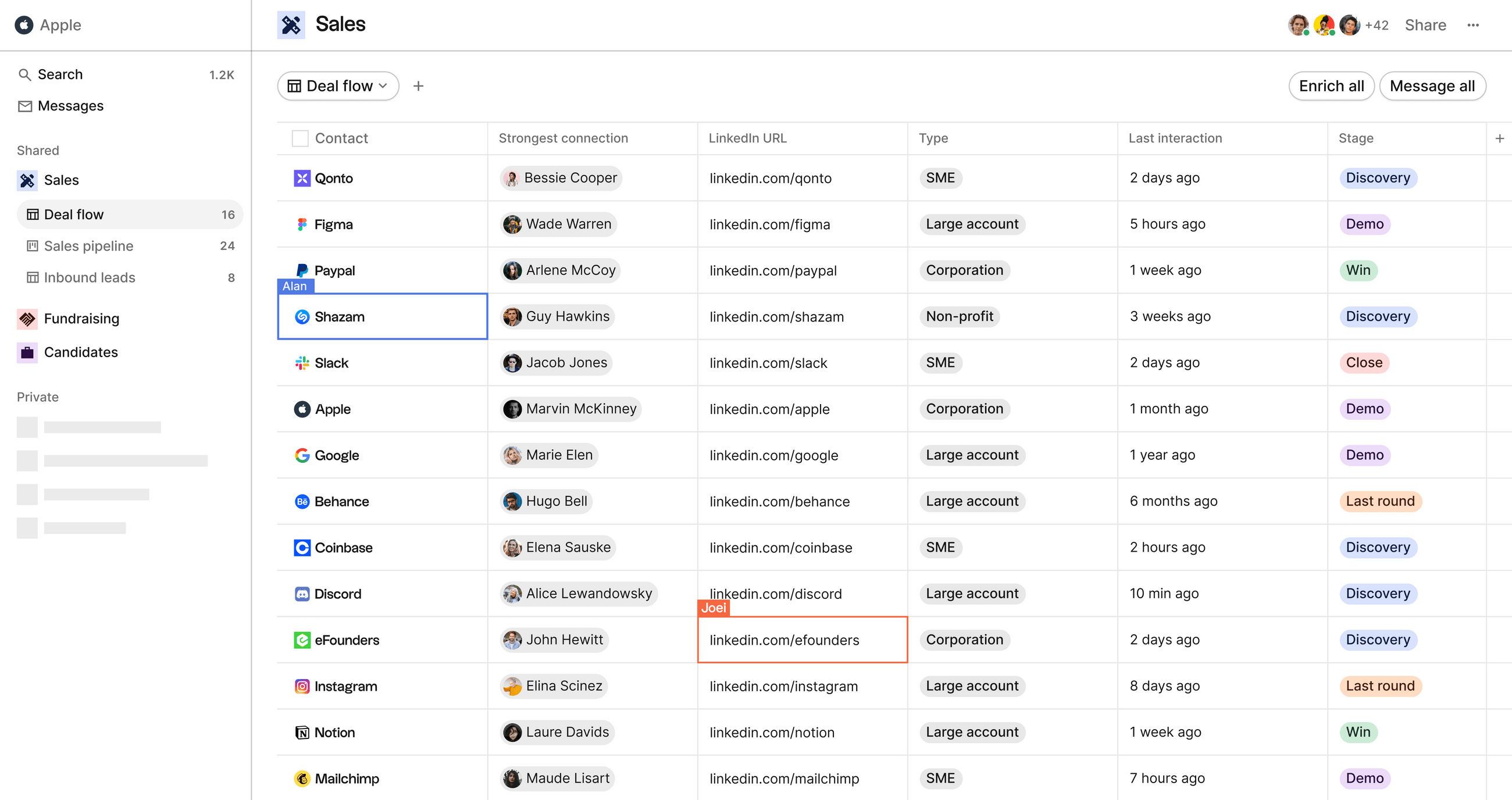Select the Fundraising list in sidebar
The height and width of the screenshot is (800, 1512).
click(x=81, y=318)
